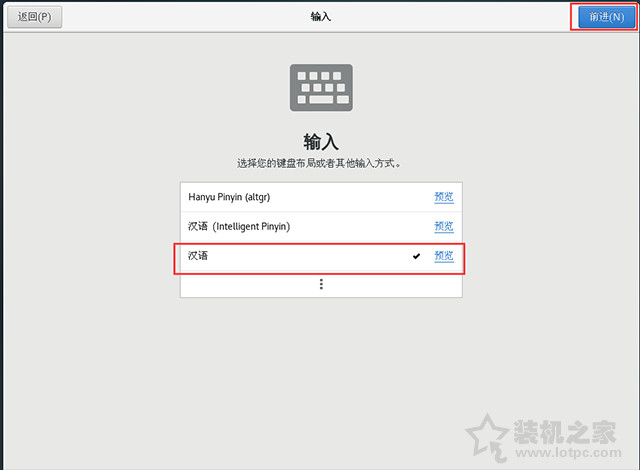Select the Hanyu Pinyin (altgr) layout
The height and width of the screenshot is (470, 640).
321,197
